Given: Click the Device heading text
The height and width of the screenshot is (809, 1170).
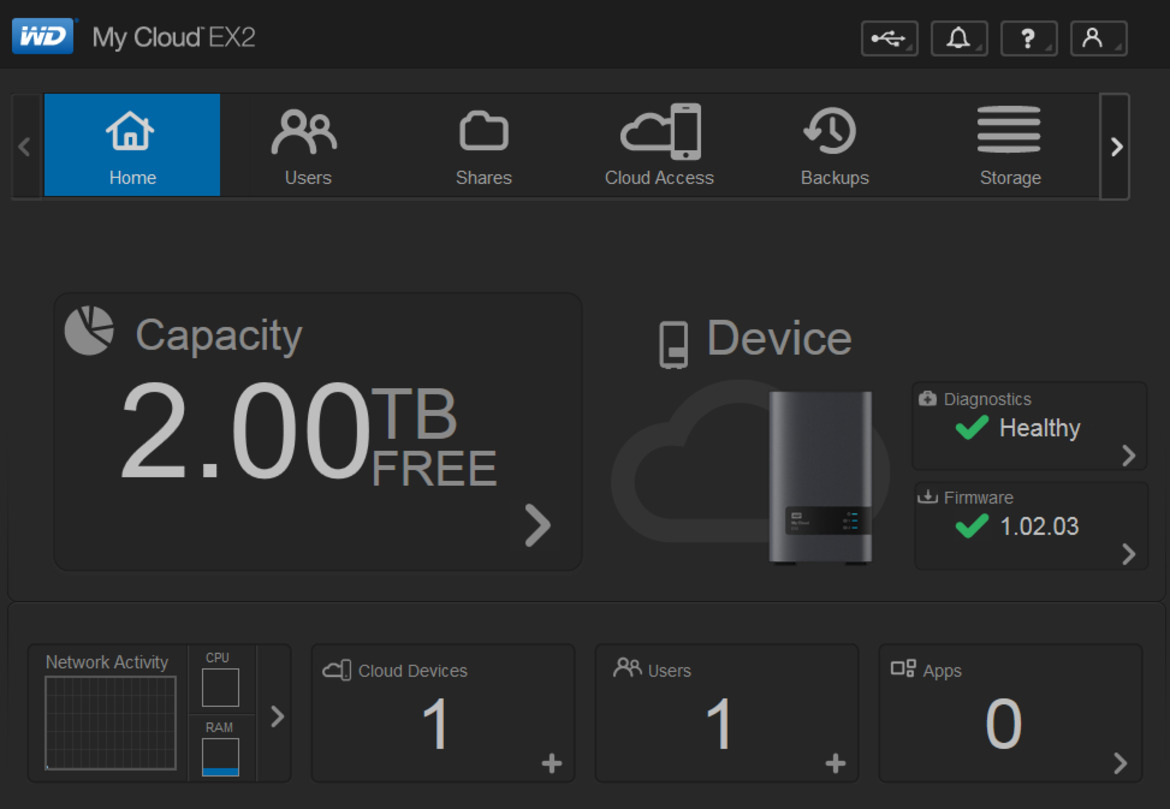Looking at the screenshot, I should point(779,338).
